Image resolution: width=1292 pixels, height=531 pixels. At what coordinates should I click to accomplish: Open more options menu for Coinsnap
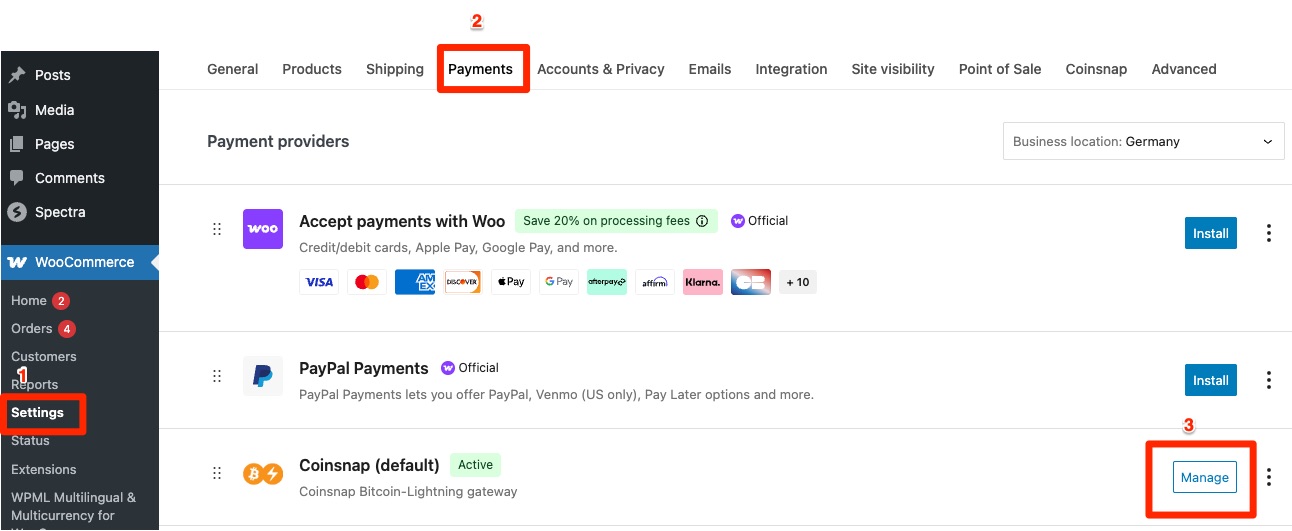point(1269,477)
